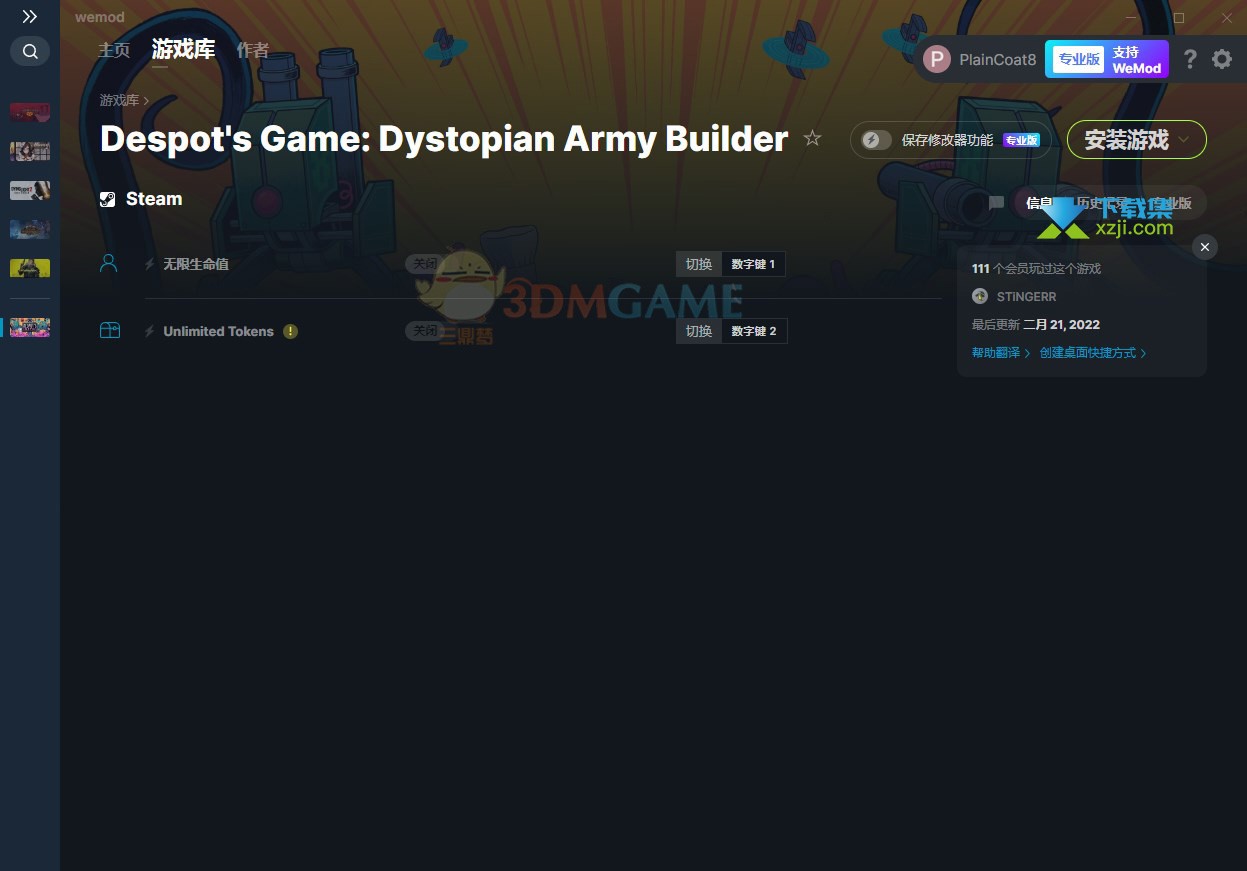Image resolution: width=1247 pixels, height=871 pixels.
Task: Click the Steam platform icon
Action: click(x=108, y=199)
